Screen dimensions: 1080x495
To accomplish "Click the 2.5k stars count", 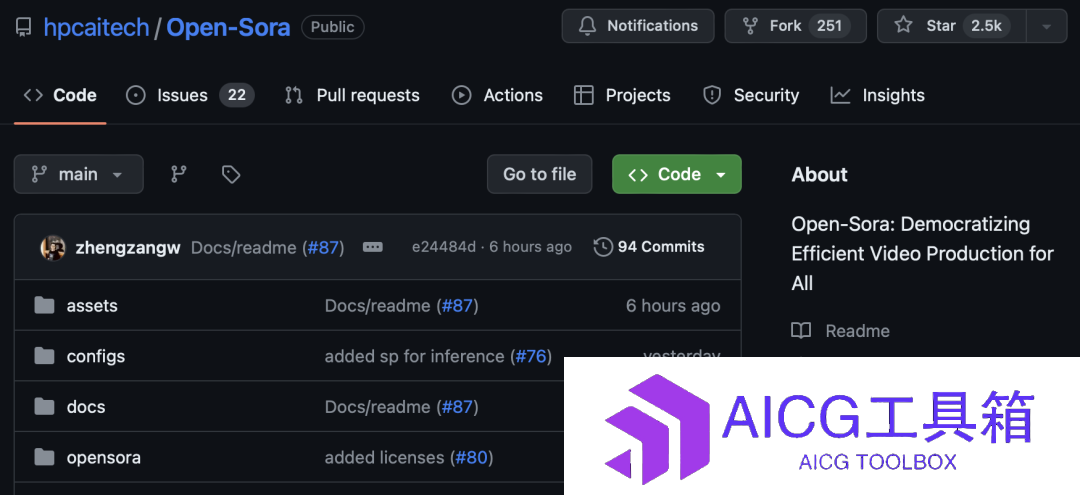I will click(x=986, y=26).
